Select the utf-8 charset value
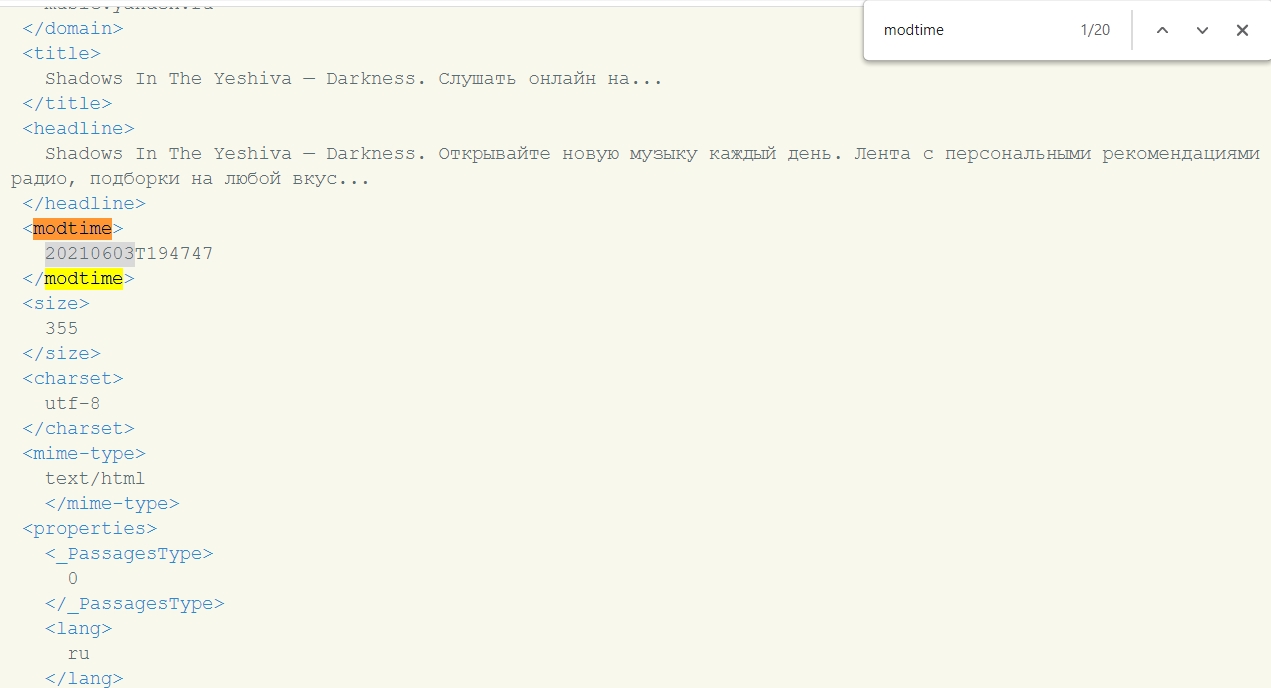 click(72, 403)
